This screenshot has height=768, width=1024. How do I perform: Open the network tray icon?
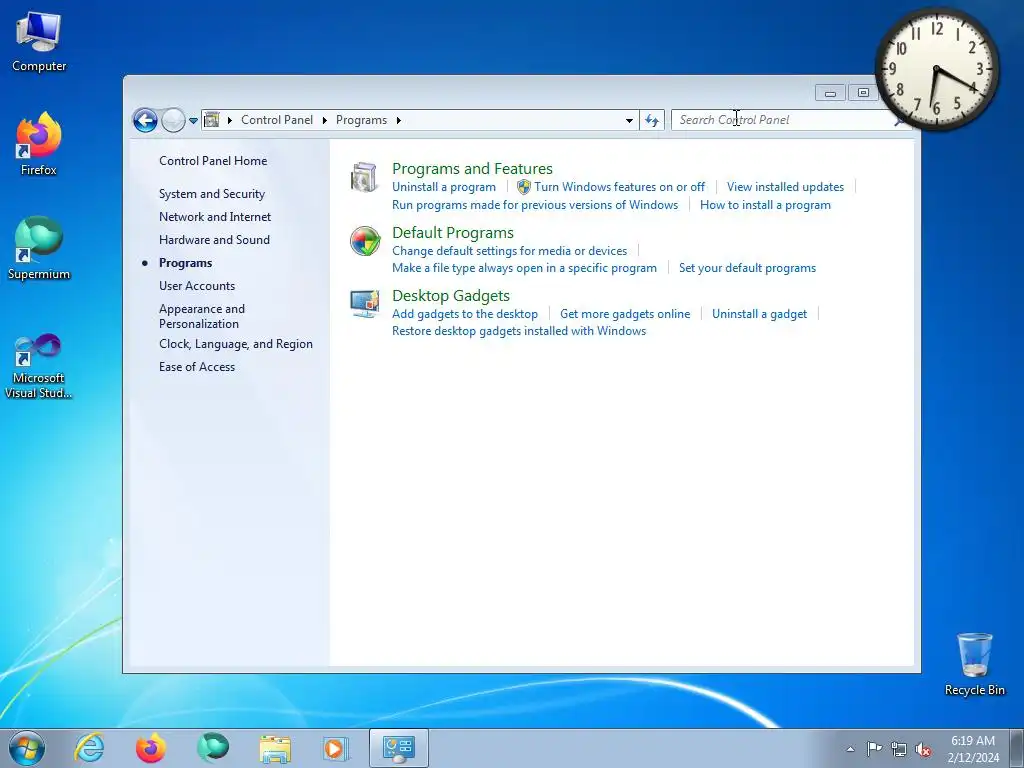899,749
